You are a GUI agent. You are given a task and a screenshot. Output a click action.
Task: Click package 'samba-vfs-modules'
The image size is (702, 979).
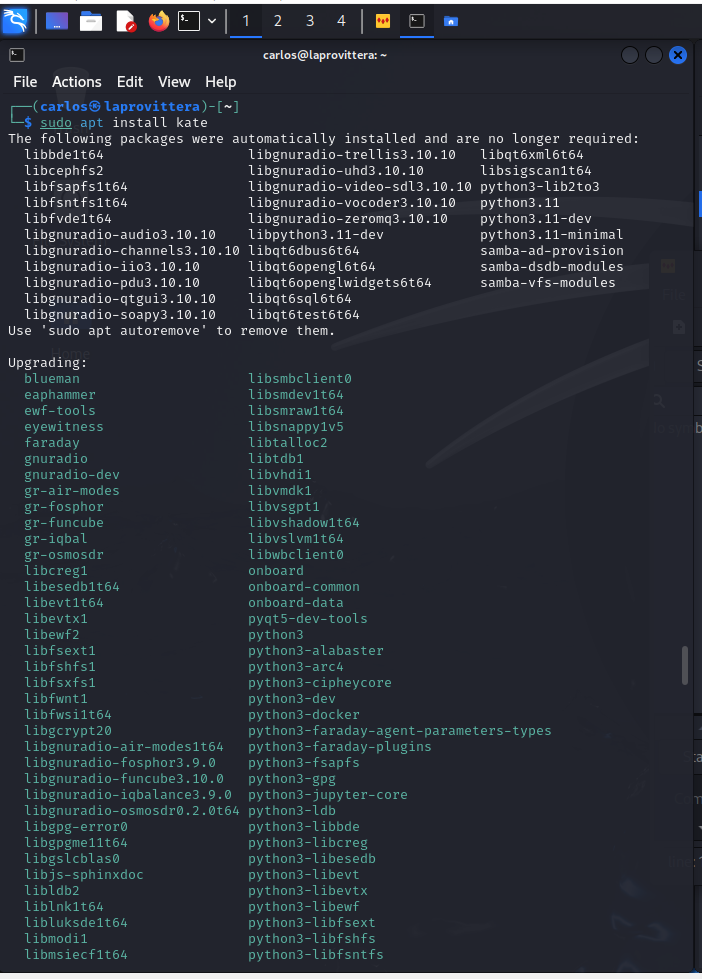point(548,282)
